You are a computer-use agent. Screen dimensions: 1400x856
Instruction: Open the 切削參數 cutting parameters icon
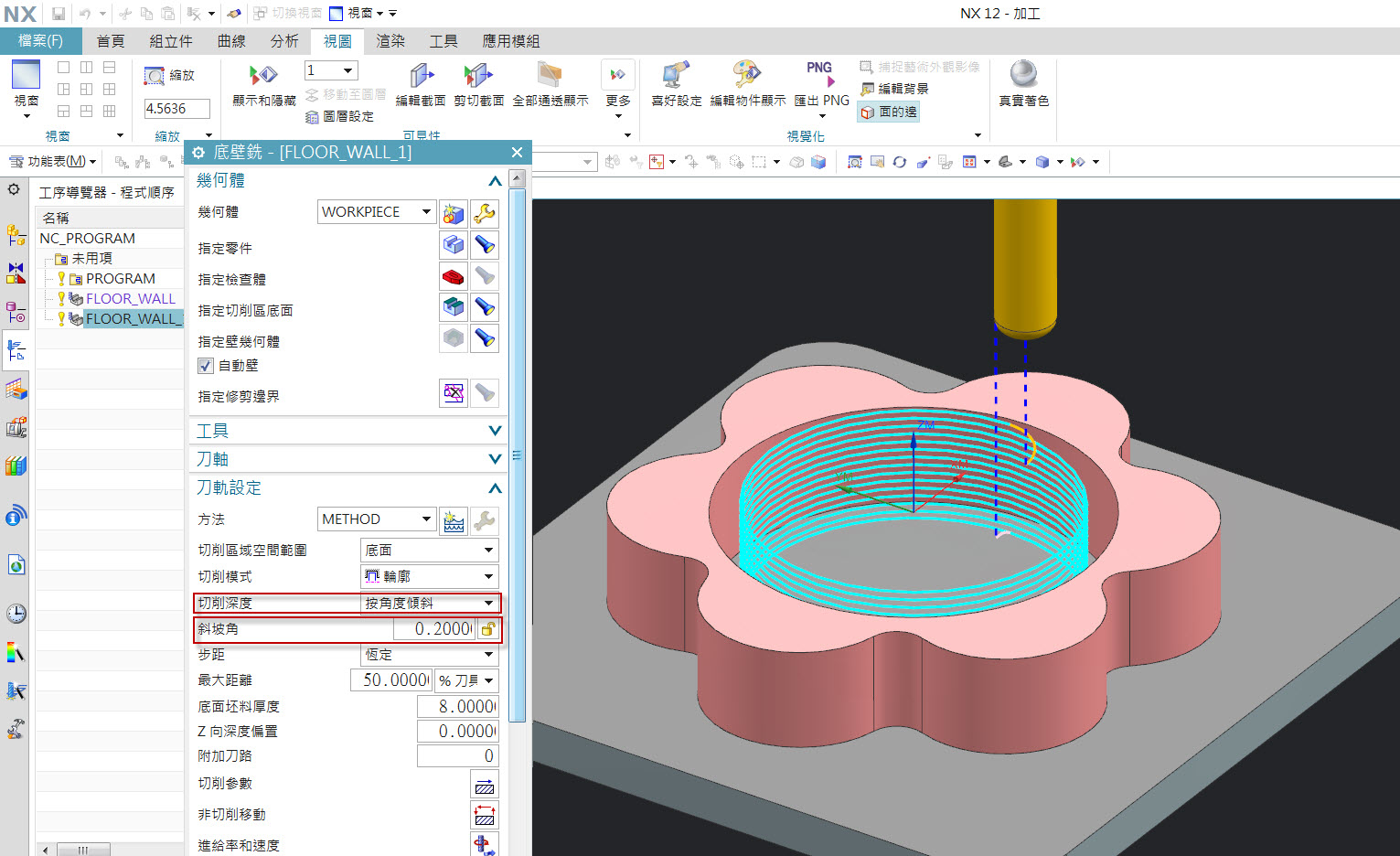click(485, 784)
